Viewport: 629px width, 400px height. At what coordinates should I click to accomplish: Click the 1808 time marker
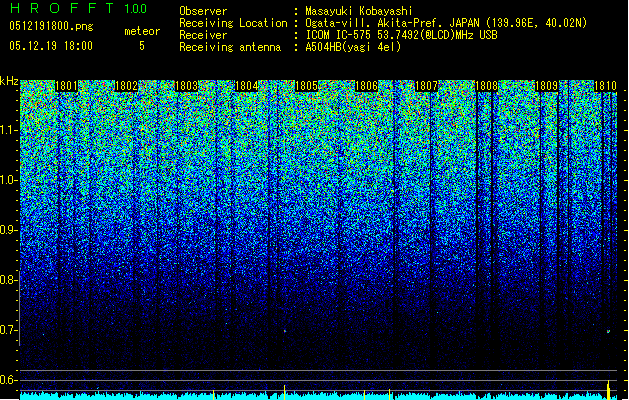point(487,86)
